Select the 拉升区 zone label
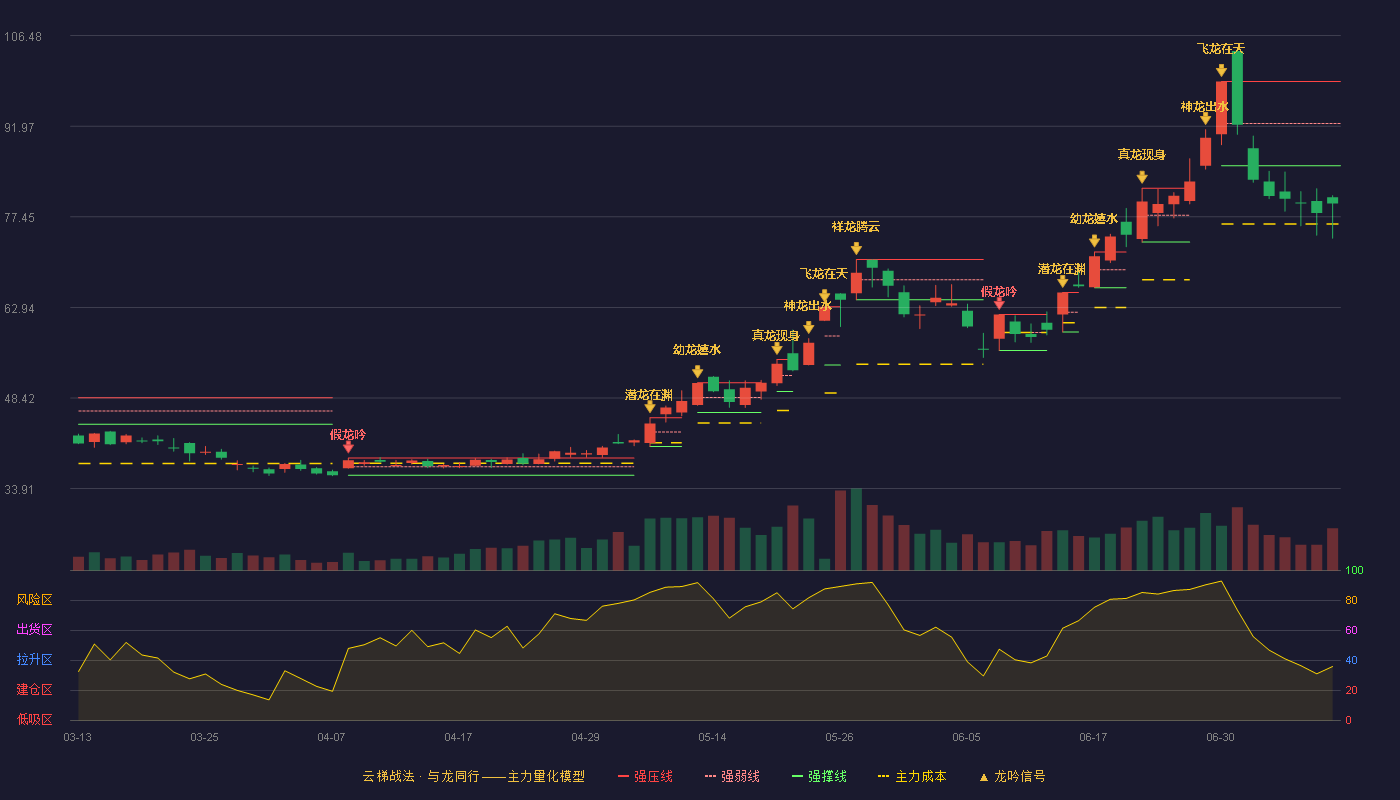 coord(34,660)
